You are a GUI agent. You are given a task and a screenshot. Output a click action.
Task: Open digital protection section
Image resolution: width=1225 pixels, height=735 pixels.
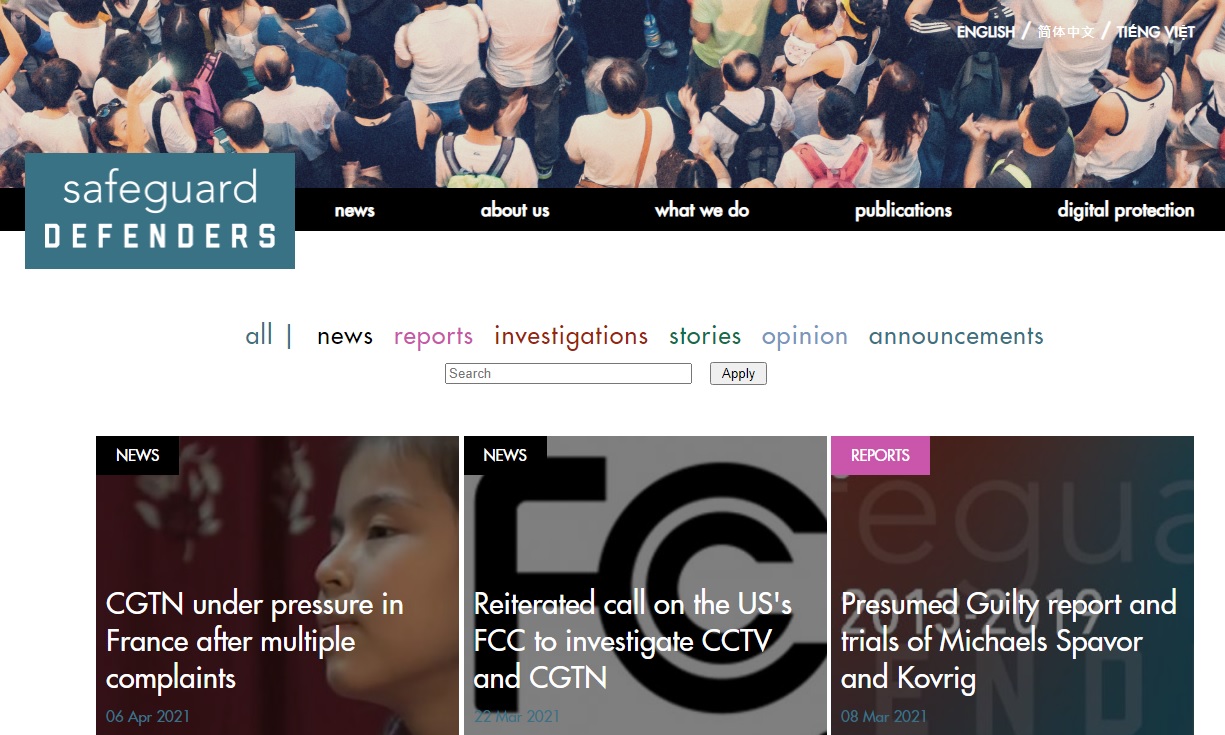(x=1126, y=210)
